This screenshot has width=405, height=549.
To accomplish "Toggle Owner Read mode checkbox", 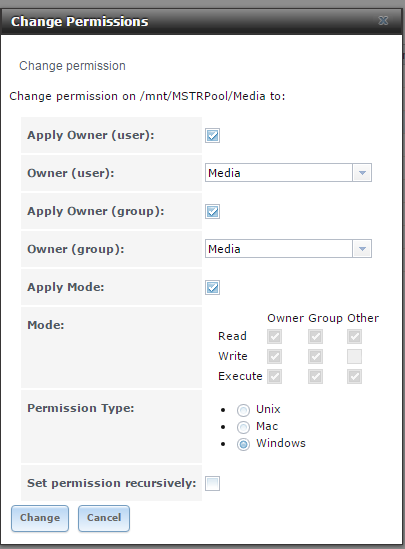I will tap(274, 336).
